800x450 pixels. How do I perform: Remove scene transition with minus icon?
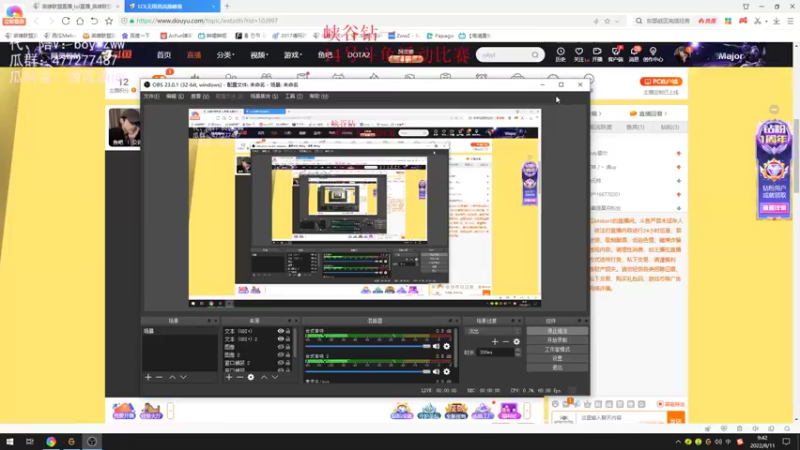tap(506, 341)
